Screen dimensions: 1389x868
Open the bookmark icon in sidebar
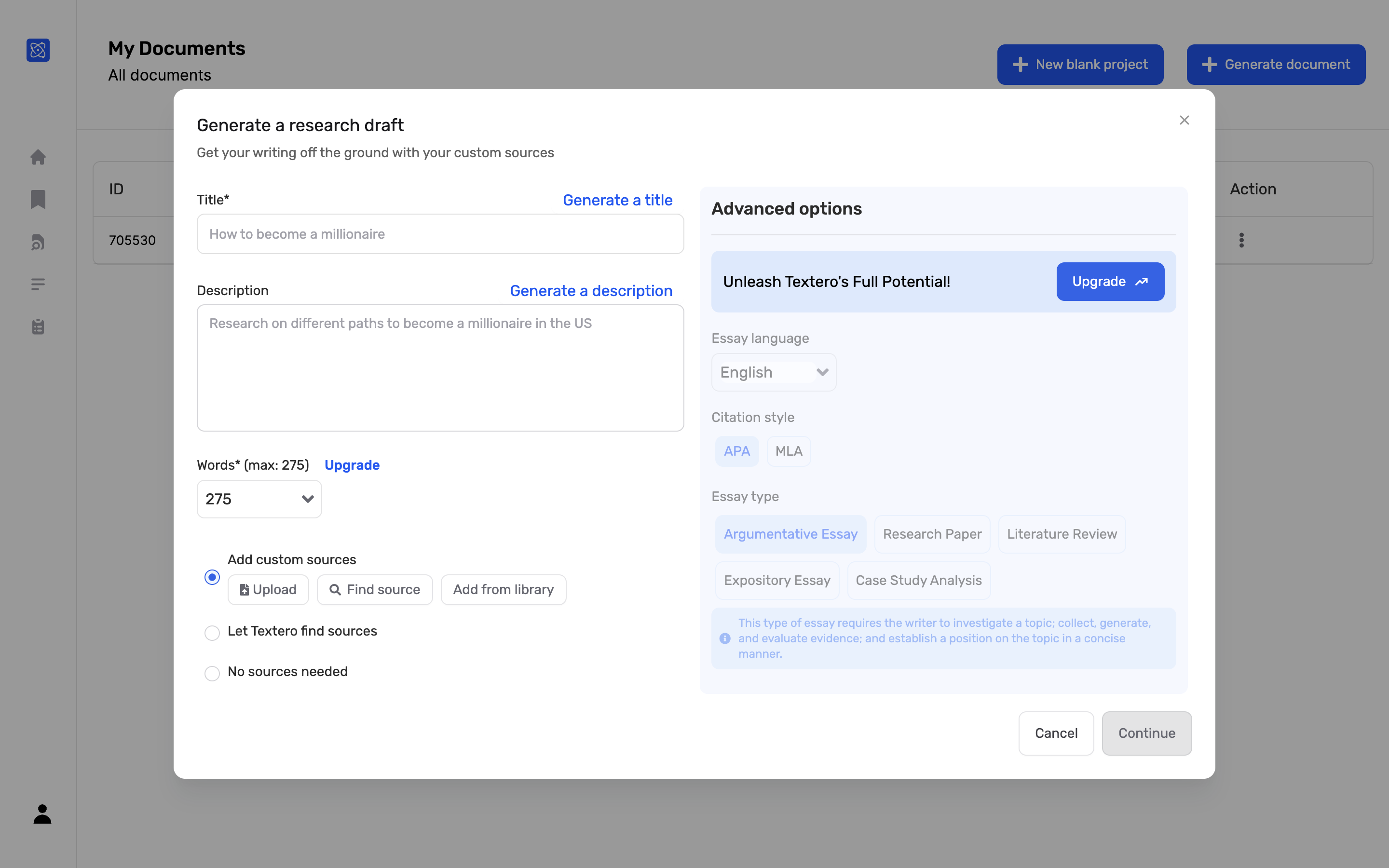click(38, 199)
